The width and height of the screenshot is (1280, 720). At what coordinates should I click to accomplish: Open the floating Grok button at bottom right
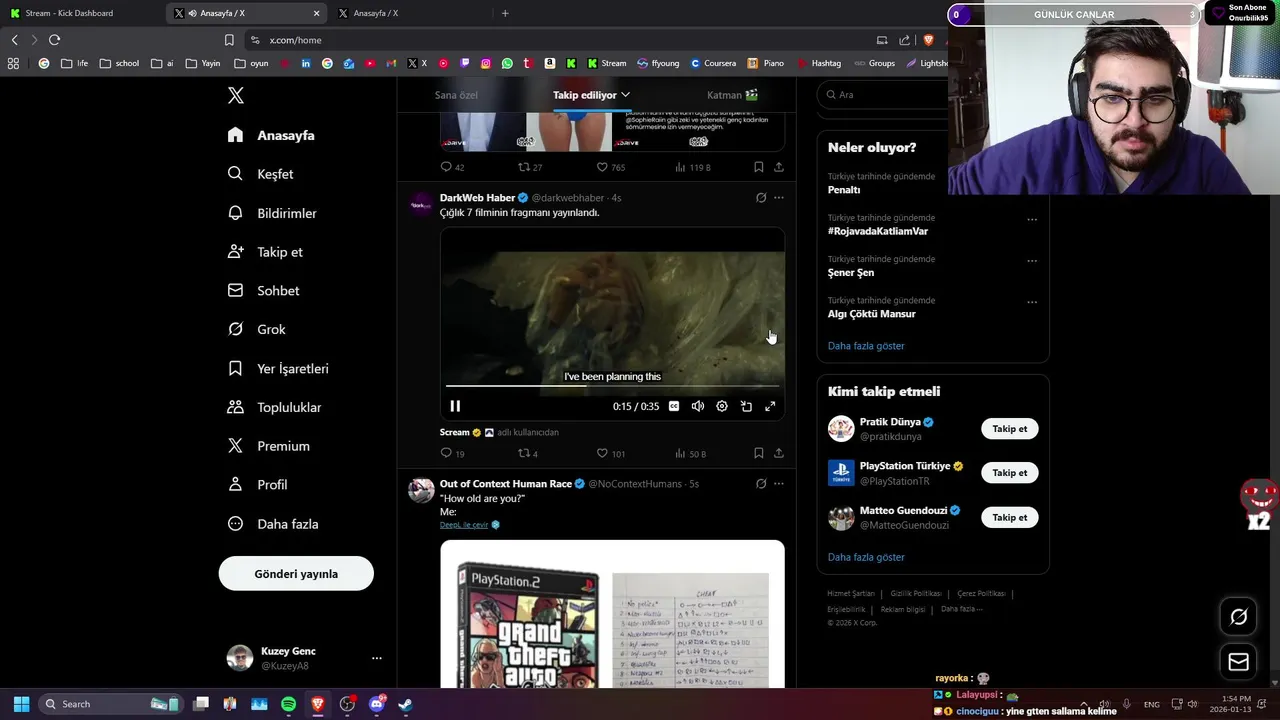click(1238, 617)
